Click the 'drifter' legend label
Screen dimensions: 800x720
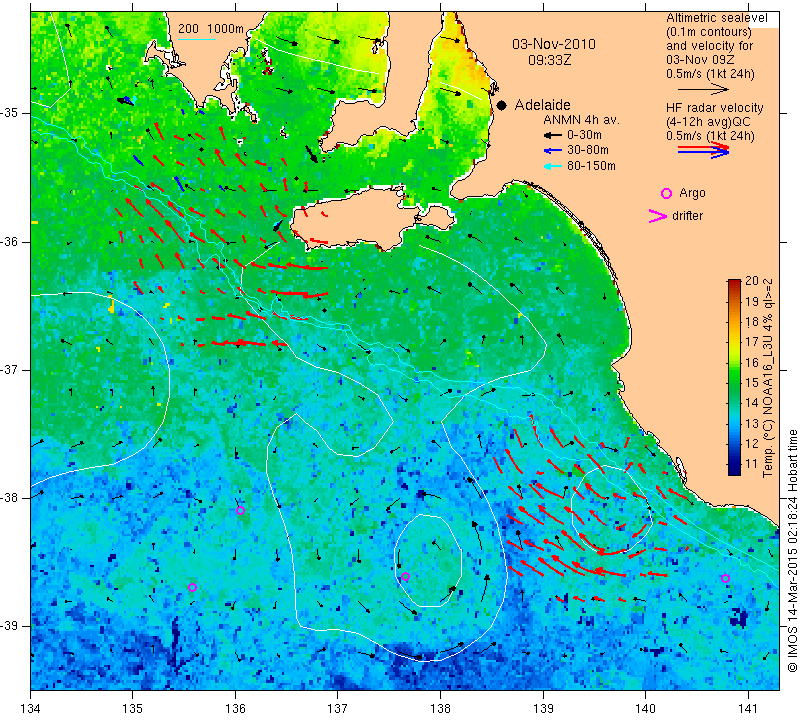687,216
